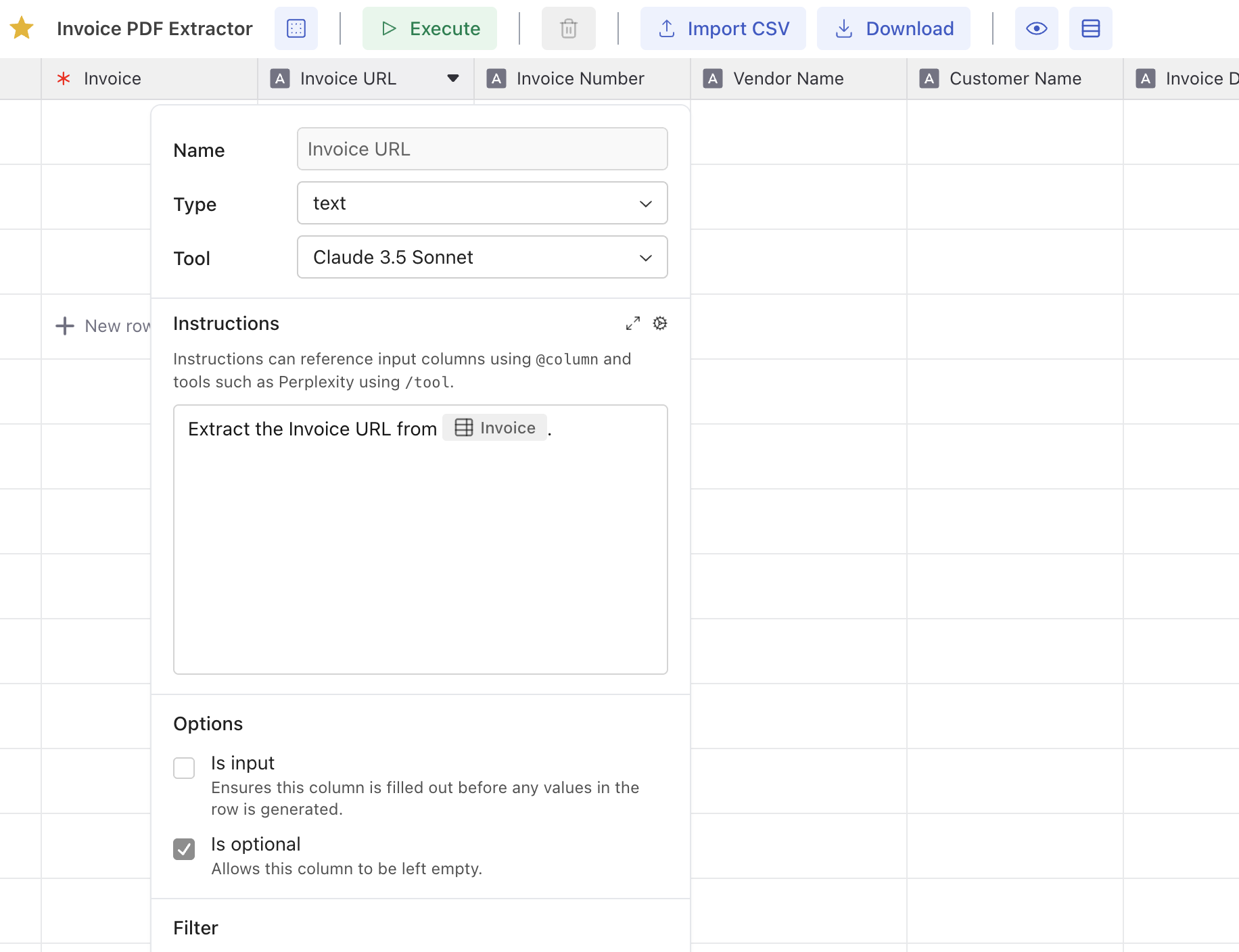Click the Download button
Screen dimensions: 1239x952
point(893,28)
